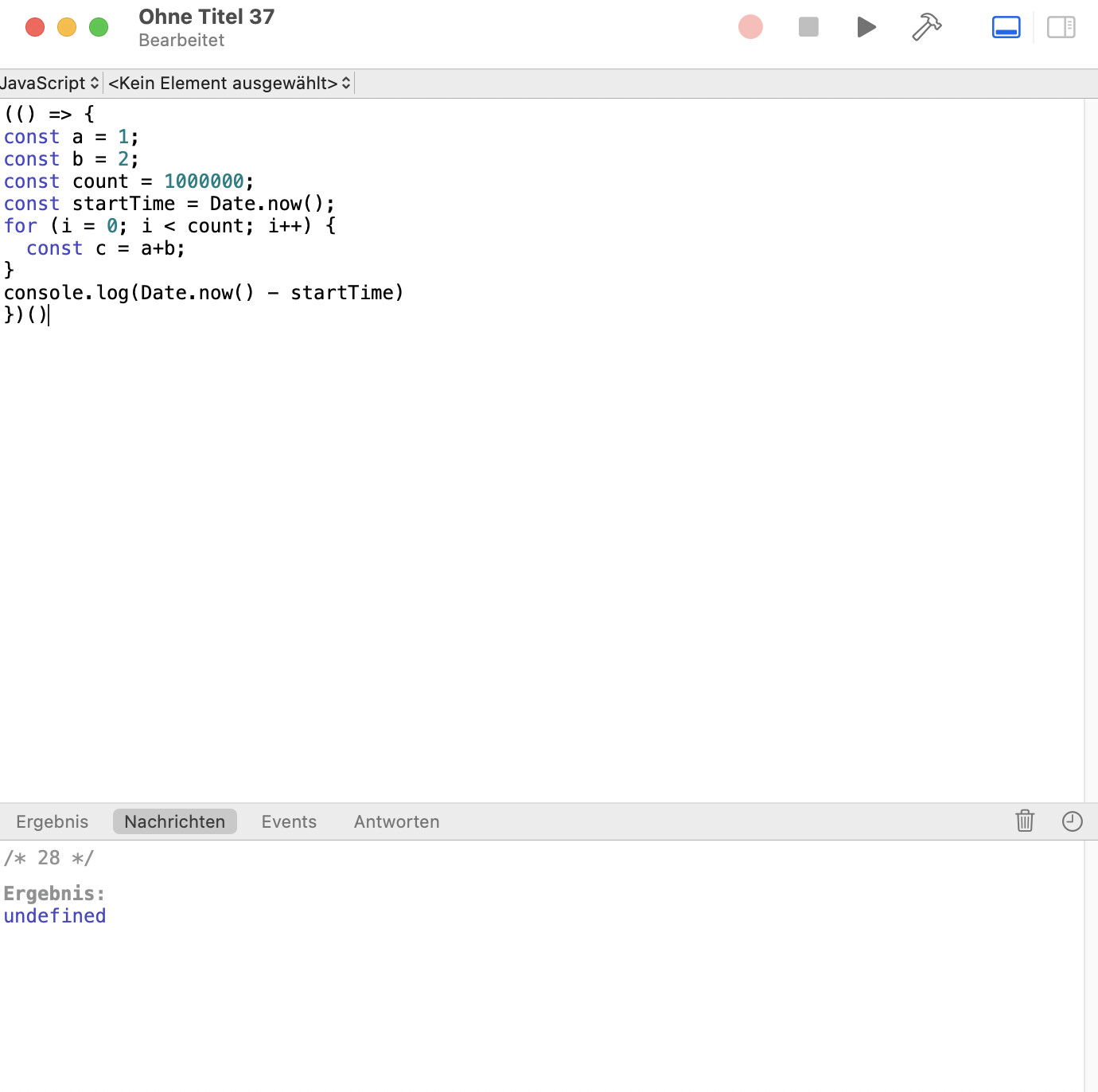This screenshot has height=1092, width=1098.
Task: Compile script using the hammer icon
Action: click(x=926, y=27)
